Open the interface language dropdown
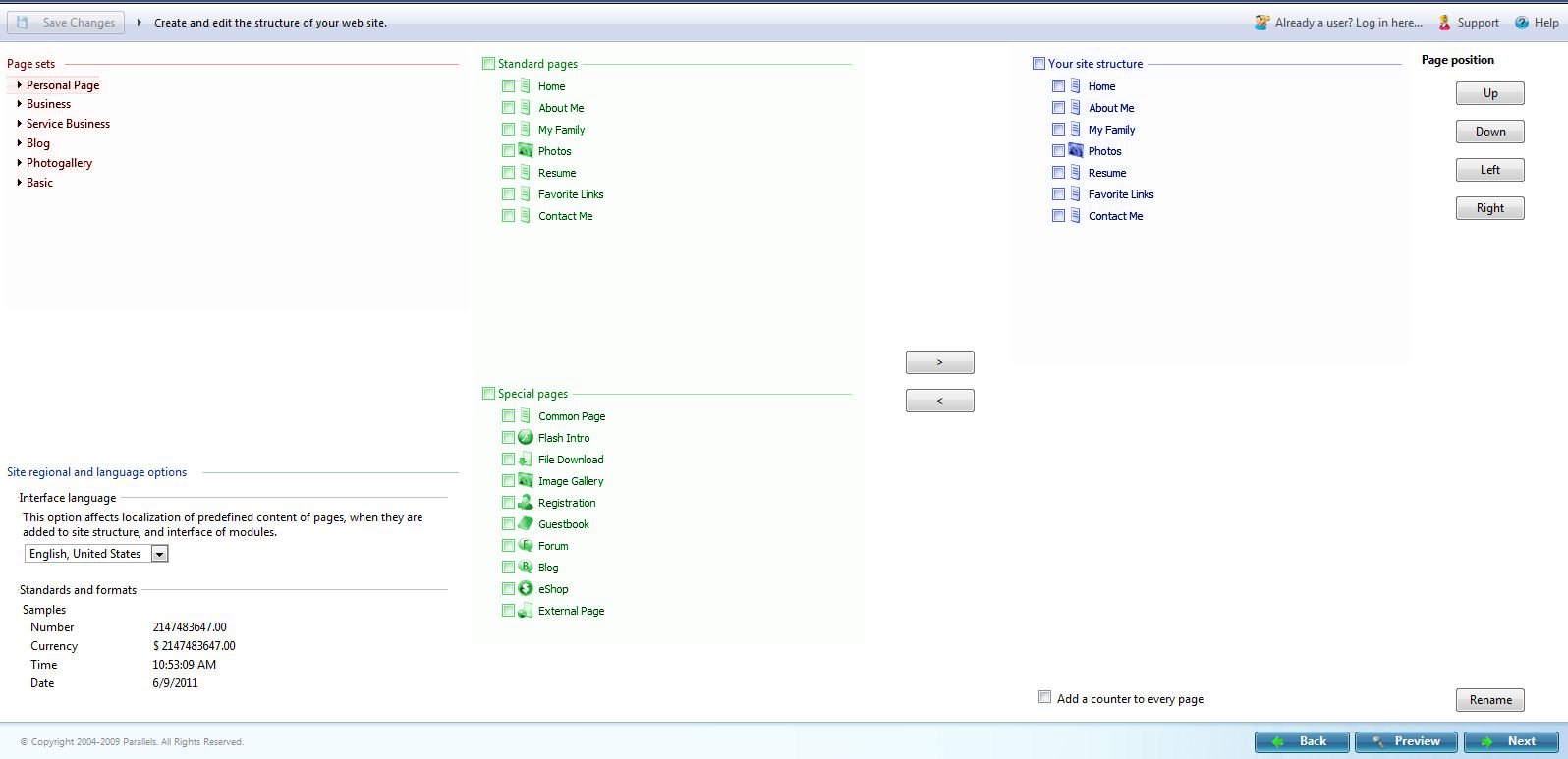This screenshot has height=759, width=1568. tap(159, 554)
